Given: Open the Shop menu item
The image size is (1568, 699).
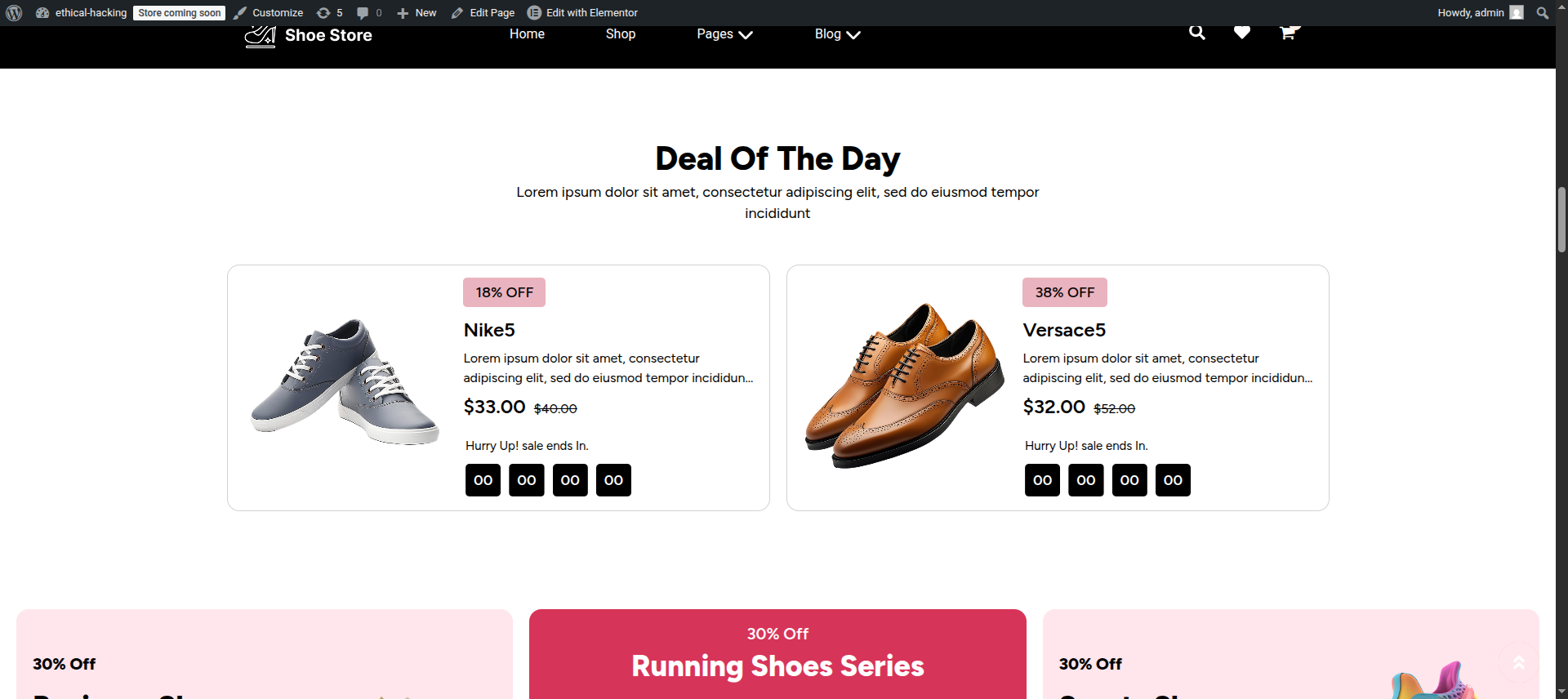Looking at the screenshot, I should [621, 34].
